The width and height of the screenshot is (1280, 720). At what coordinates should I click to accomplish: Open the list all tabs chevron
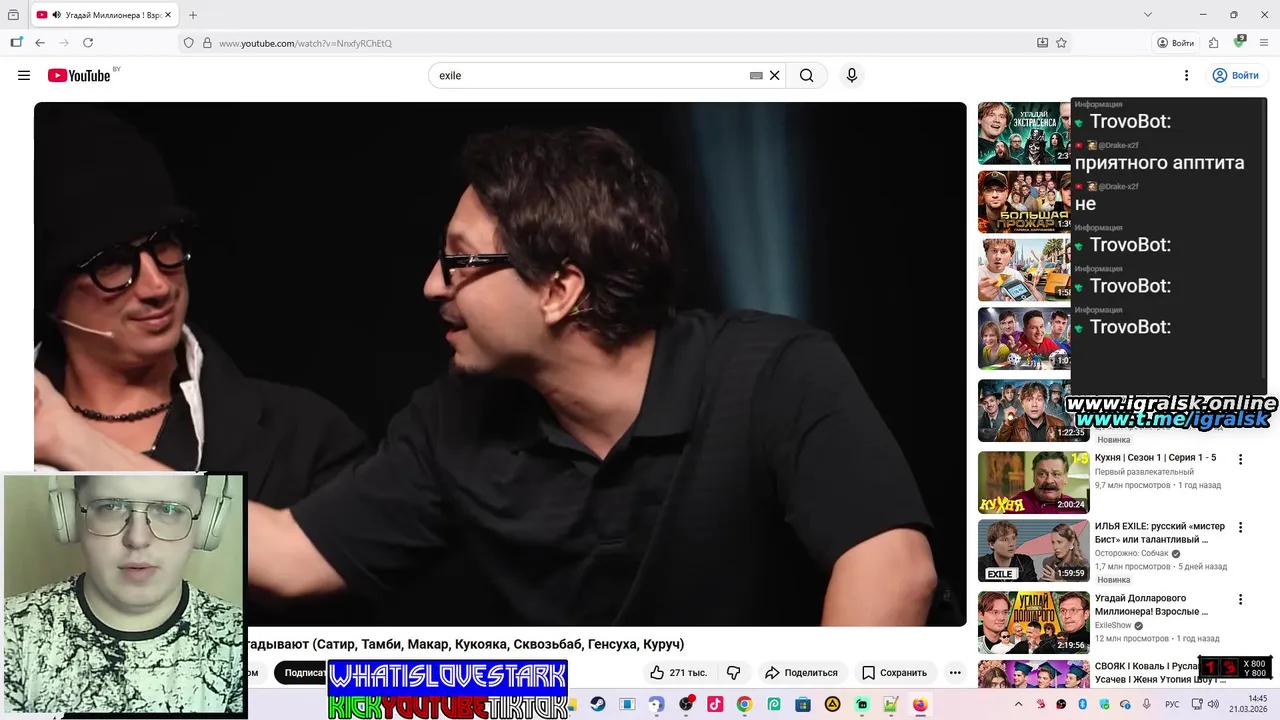pos(1148,15)
